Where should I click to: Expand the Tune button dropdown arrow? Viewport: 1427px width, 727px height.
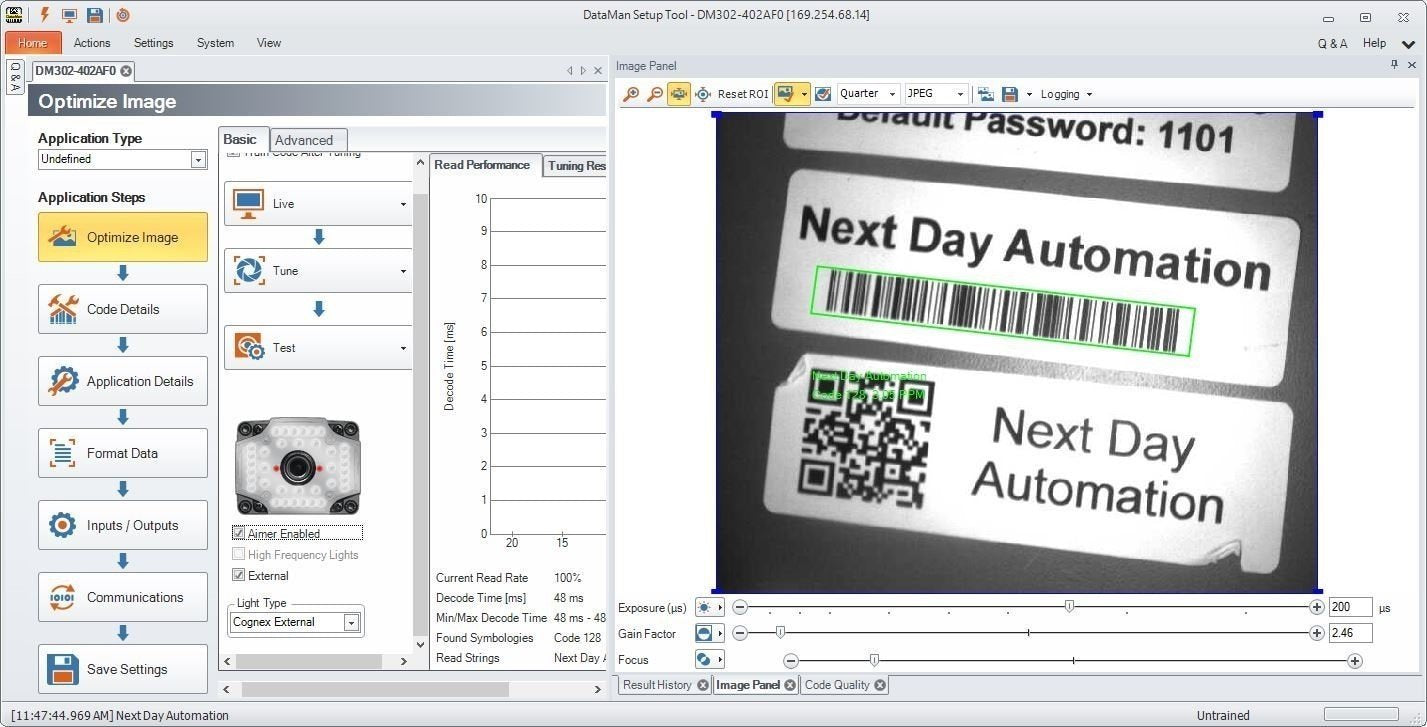coord(403,271)
